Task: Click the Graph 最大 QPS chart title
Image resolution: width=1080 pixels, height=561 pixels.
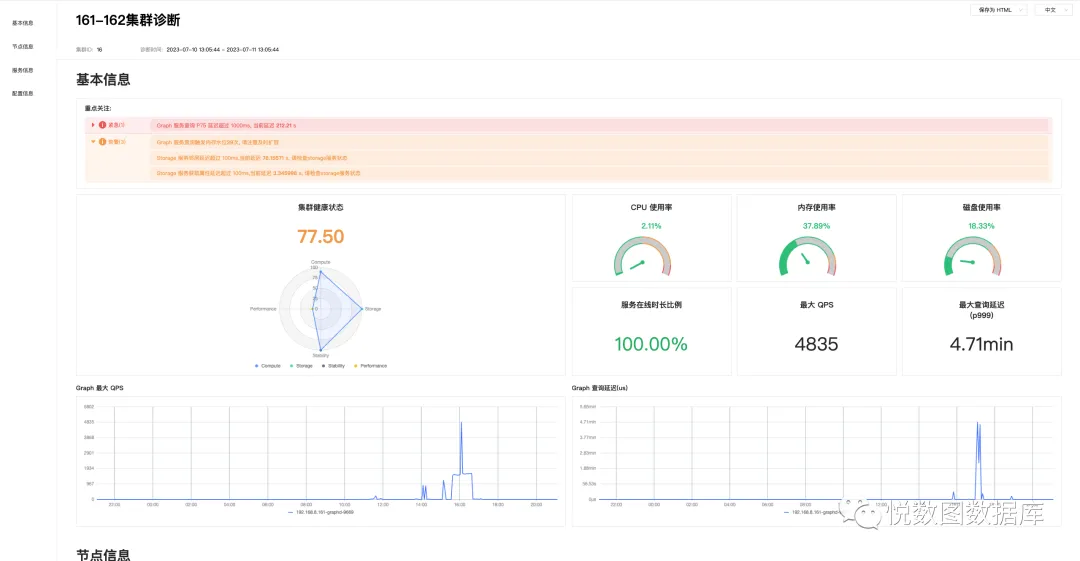Action: pyautogui.click(x=100, y=388)
